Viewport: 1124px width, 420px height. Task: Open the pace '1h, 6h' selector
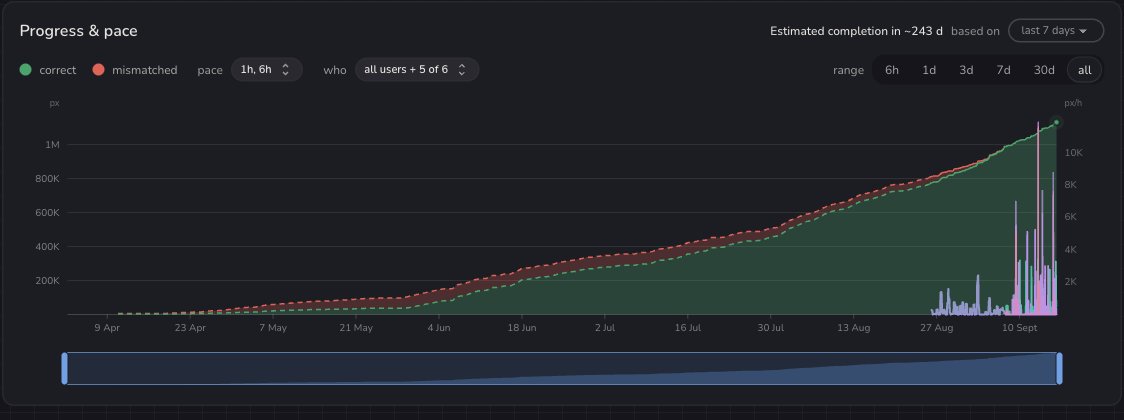tap(267, 70)
